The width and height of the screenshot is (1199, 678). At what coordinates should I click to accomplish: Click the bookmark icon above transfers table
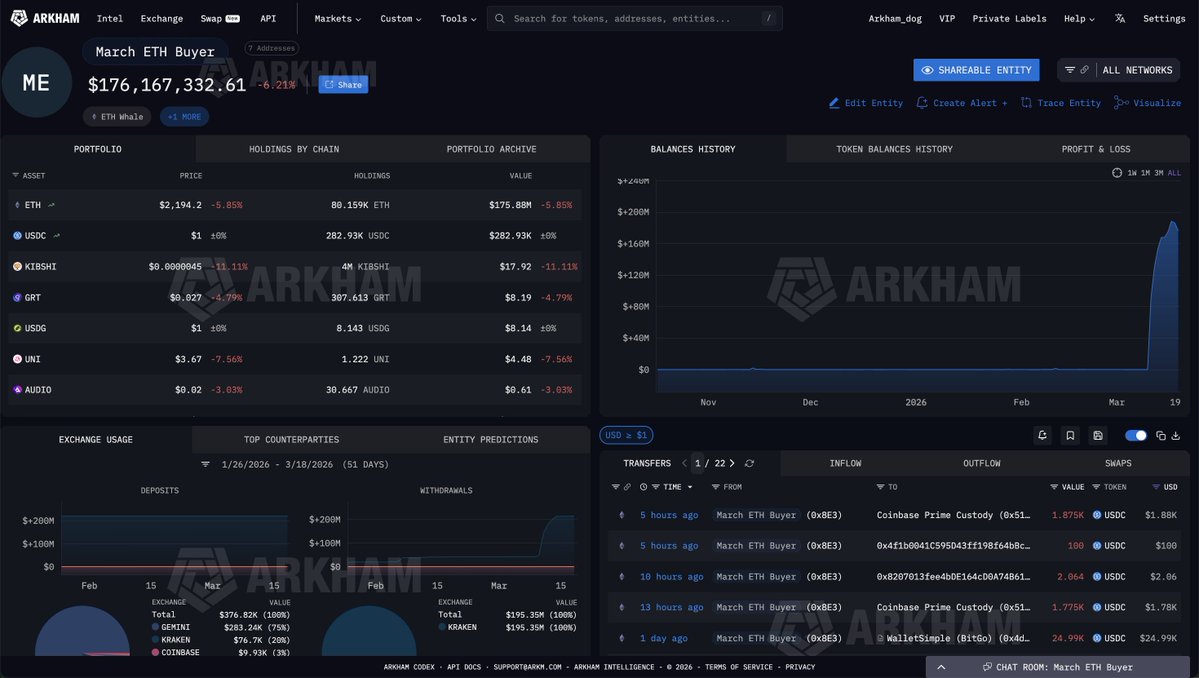click(x=1070, y=435)
